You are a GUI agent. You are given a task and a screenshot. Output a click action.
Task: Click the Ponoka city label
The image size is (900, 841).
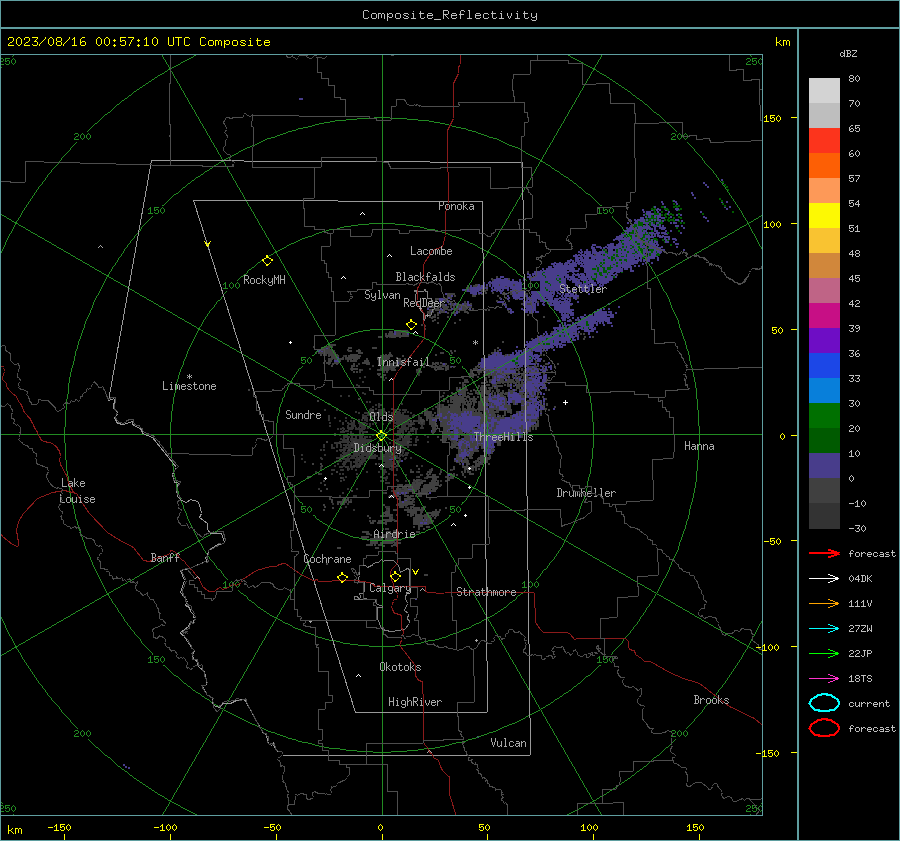456,207
